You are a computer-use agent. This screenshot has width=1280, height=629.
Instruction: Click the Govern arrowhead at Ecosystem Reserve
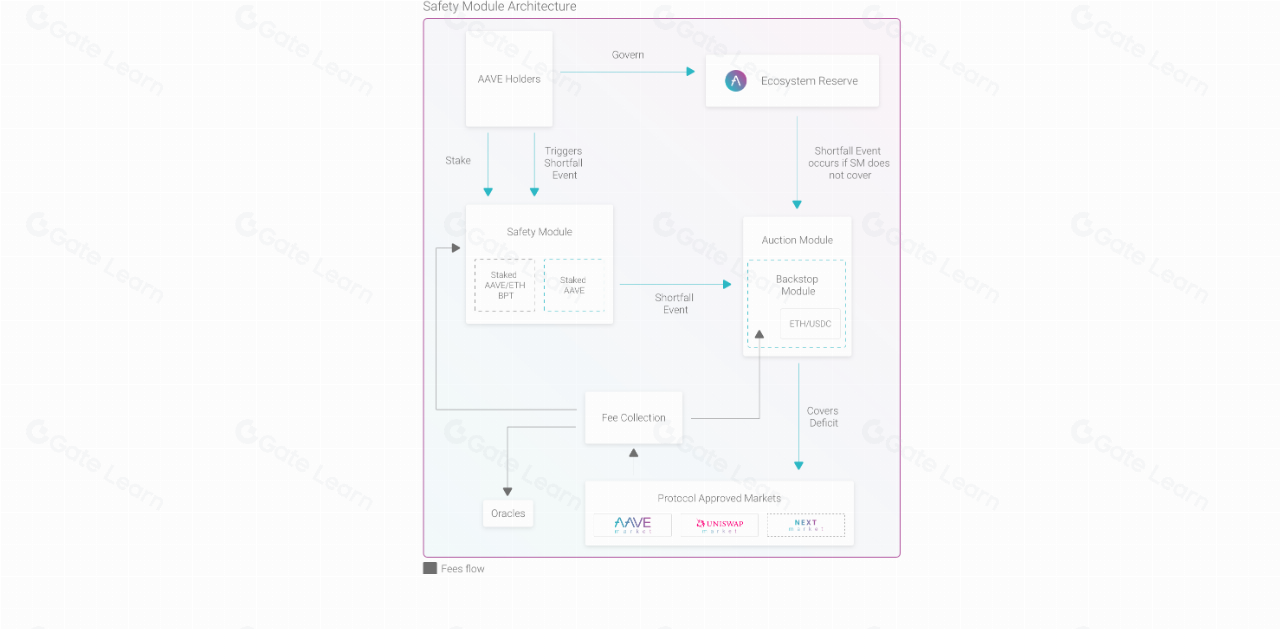pos(689,71)
